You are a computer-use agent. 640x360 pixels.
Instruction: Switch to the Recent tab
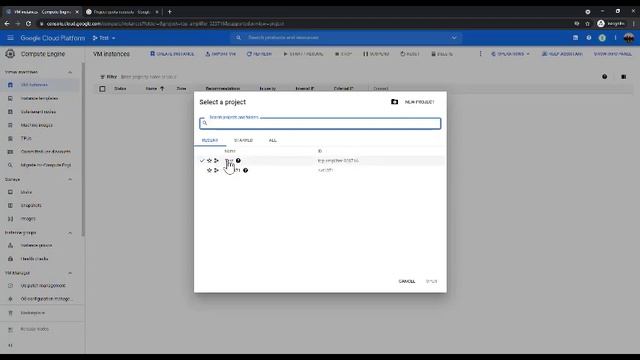pyautogui.click(x=210, y=140)
